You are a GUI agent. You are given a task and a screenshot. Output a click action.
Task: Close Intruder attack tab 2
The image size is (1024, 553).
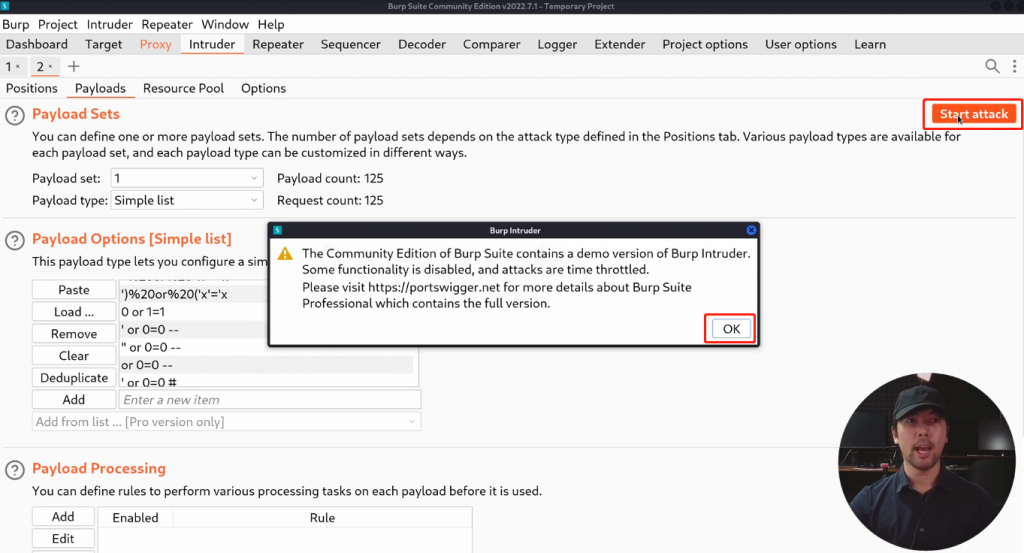click(51, 67)
